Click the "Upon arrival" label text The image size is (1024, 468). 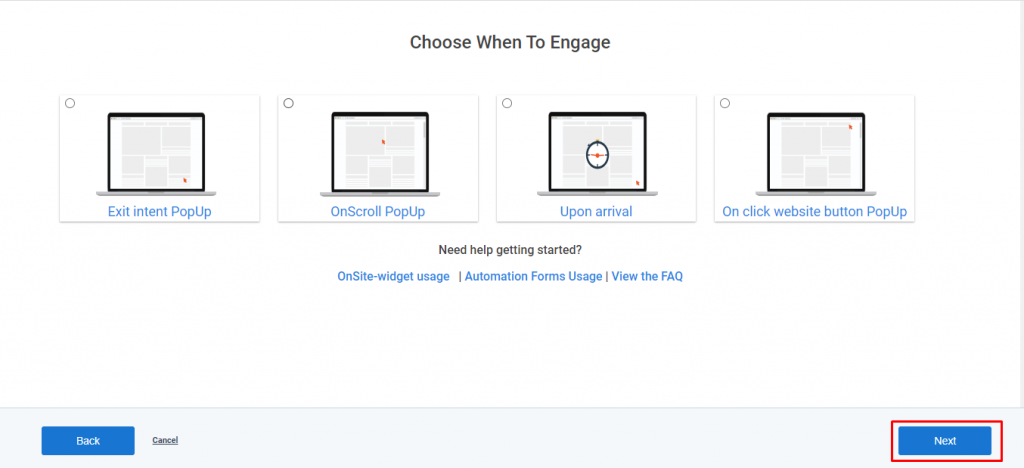(x=596, y=212)
